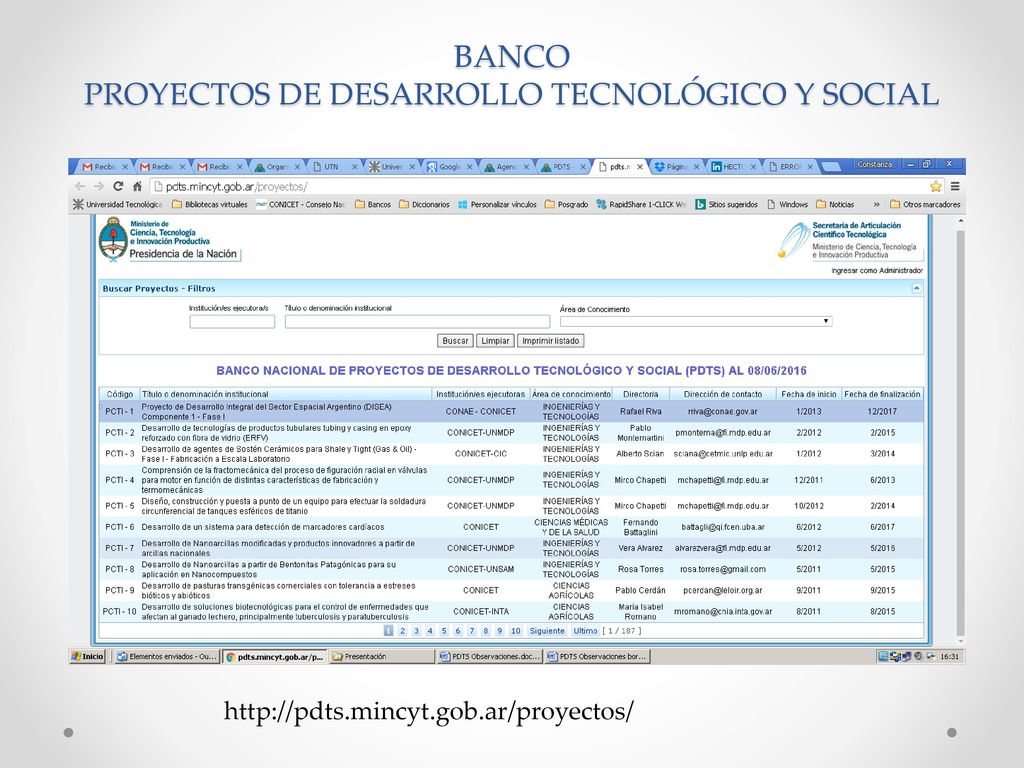Open the new tab button
The width and height of the screenshot is (1024, 768).
coord(830,167)
